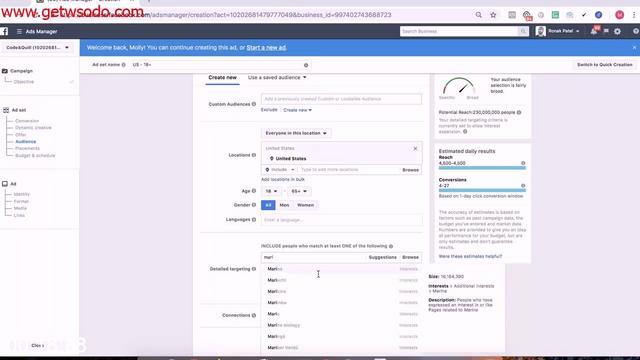Screen dimensions: 640x360
Task: Click the help question mark icon
Action: [636, 31]
